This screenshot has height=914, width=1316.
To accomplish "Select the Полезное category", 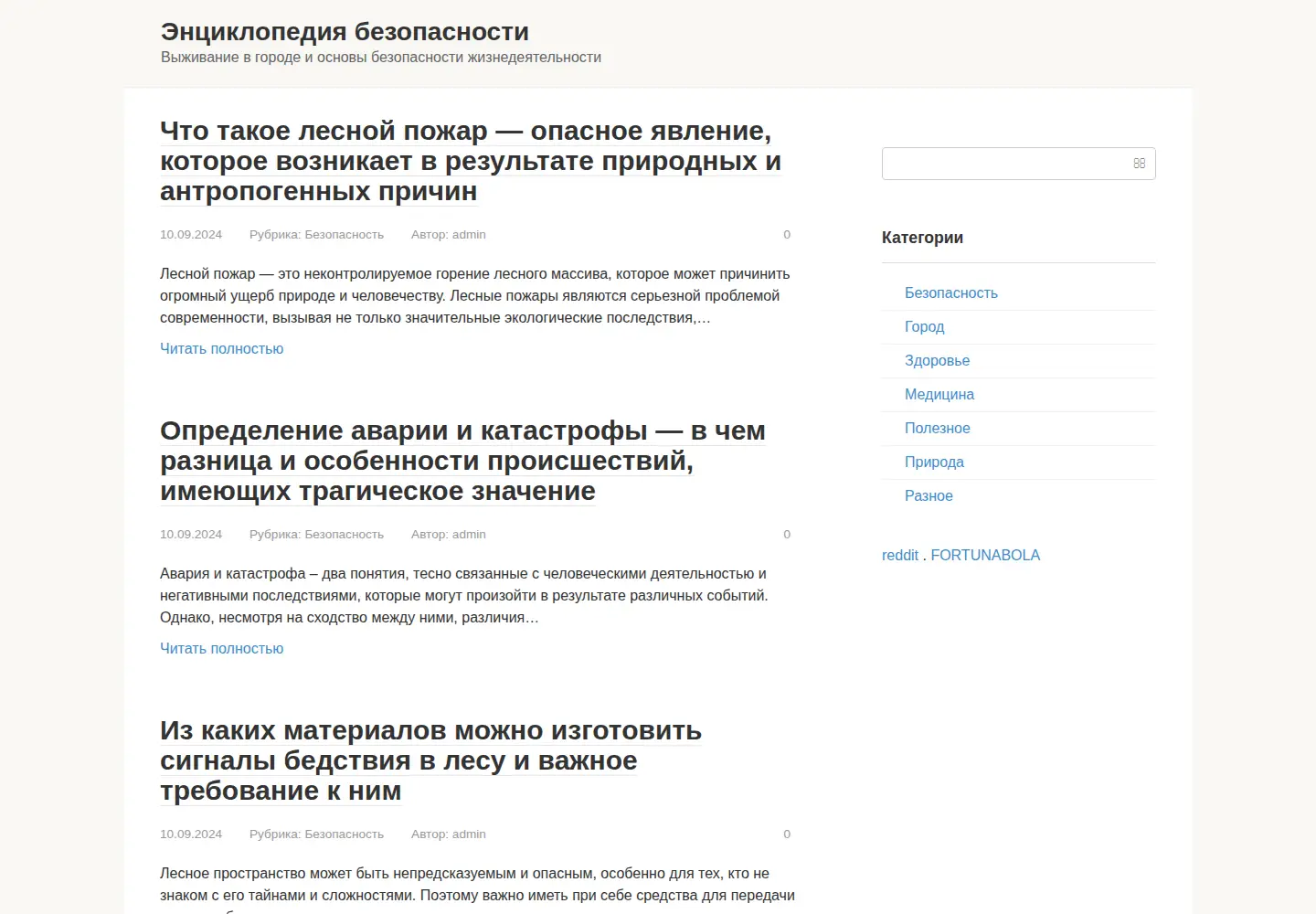I will click(938, 428).
